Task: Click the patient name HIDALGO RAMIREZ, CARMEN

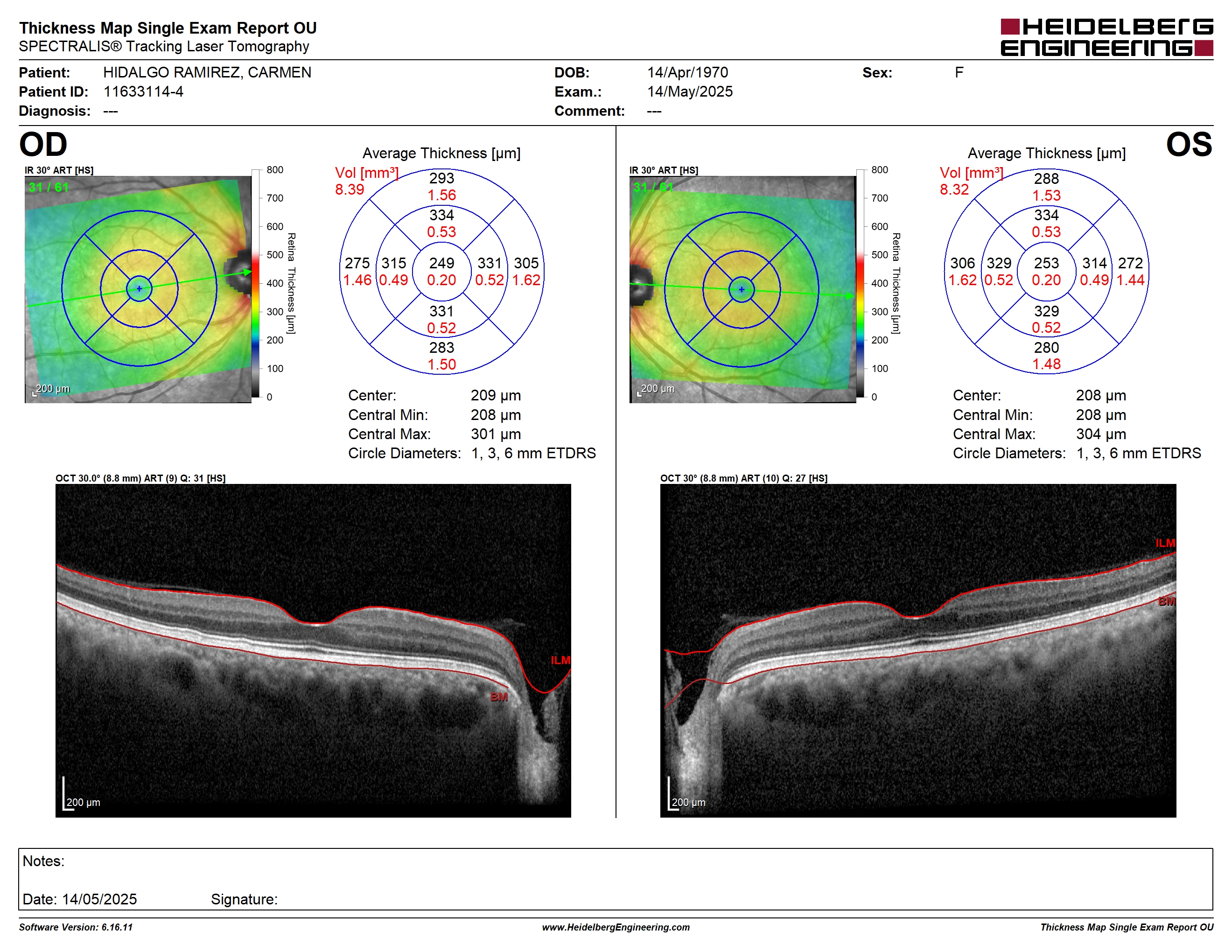Action: [207, 72]
